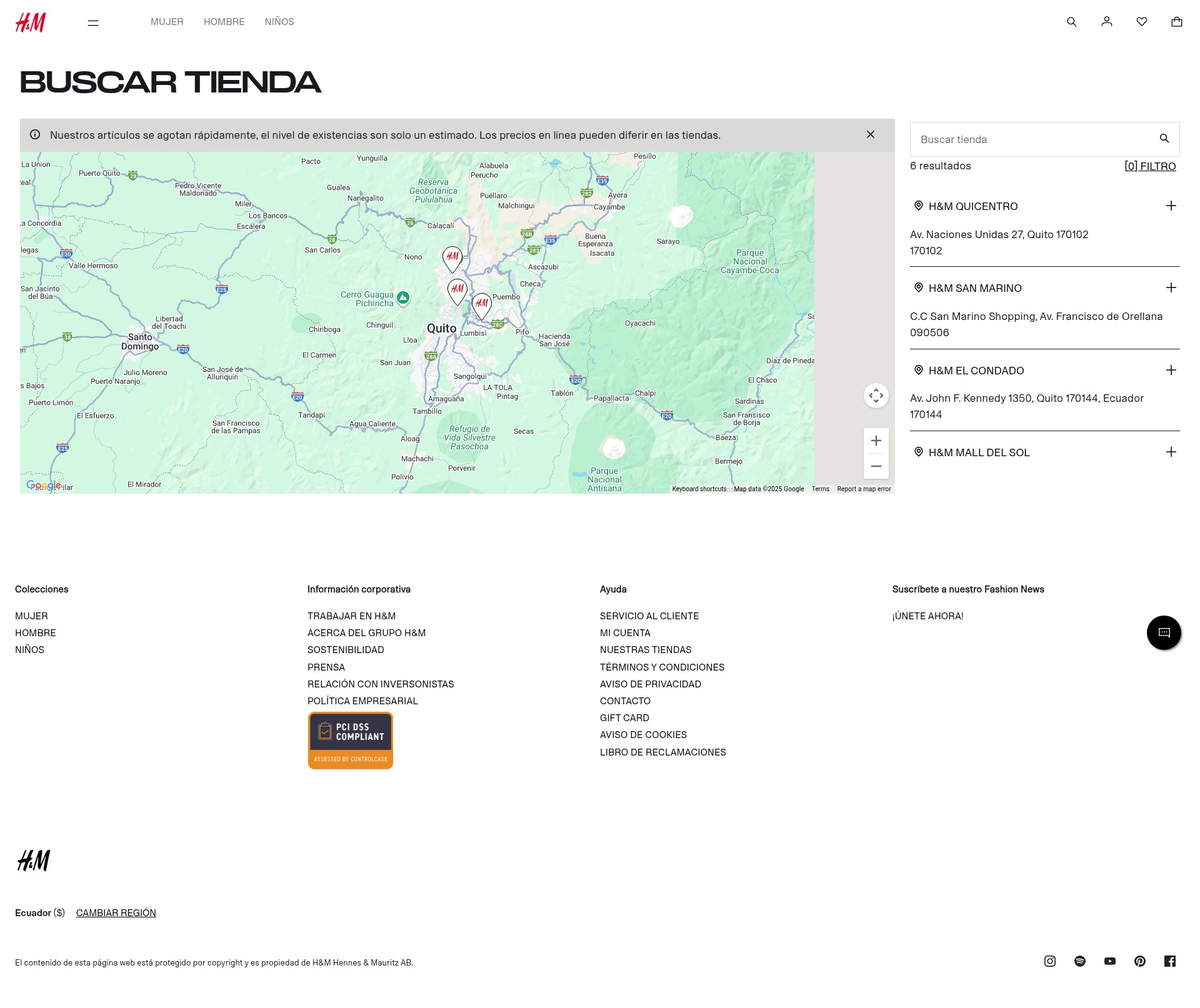
Task: Open the FILTRO filter options
Action: (1150, 166)
